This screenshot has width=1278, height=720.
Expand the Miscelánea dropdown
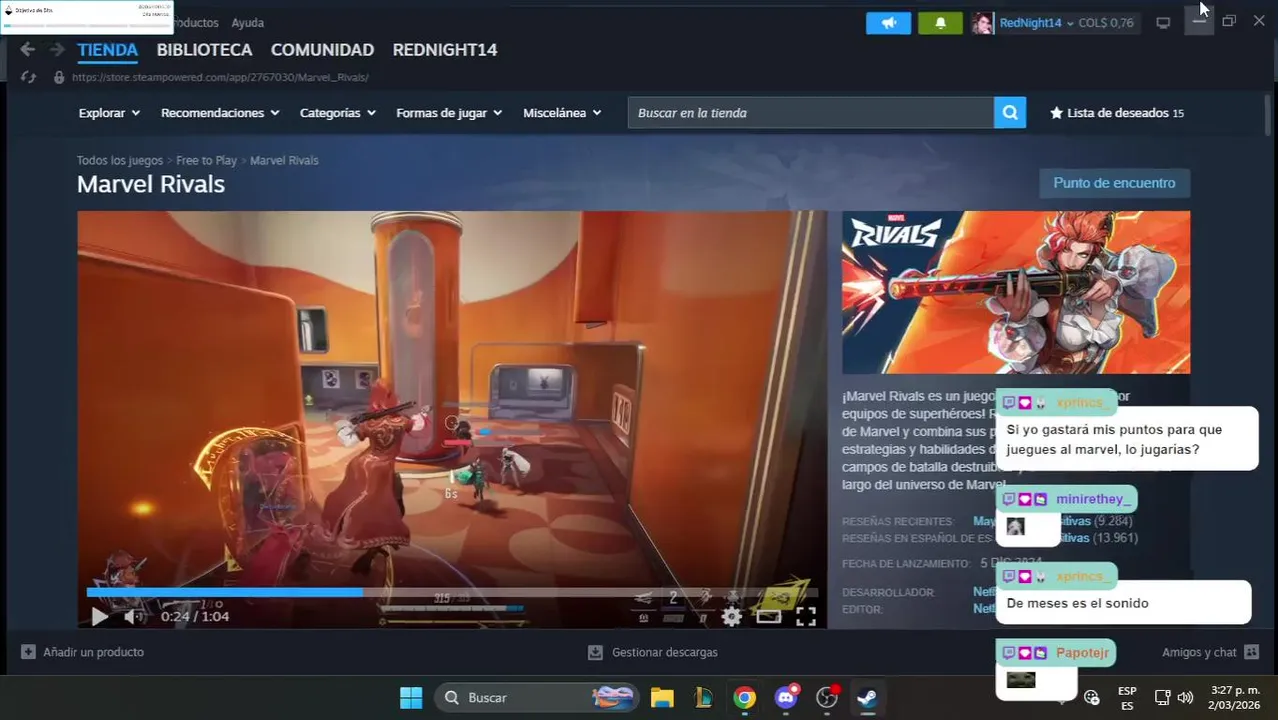pos(562,113)
